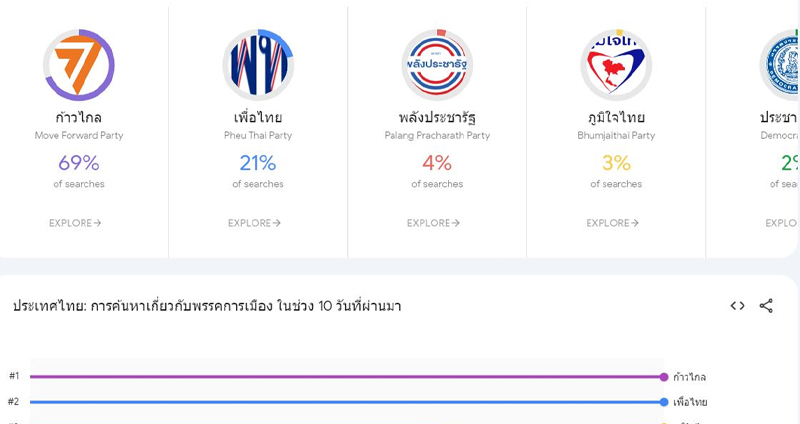Click the เพื่อไทย legend label on chart

(690, 402)
